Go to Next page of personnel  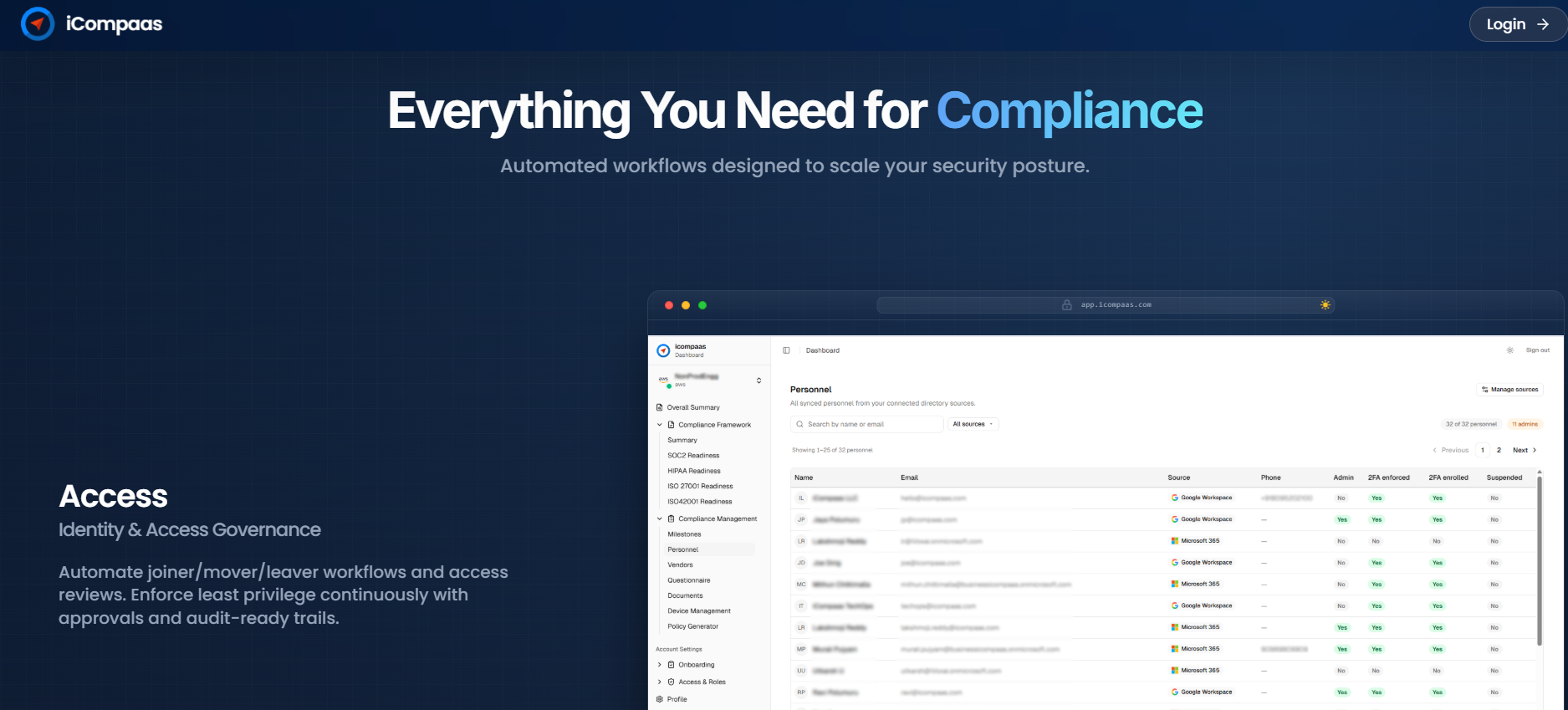pyautogui.click(x=1524, y=450)
